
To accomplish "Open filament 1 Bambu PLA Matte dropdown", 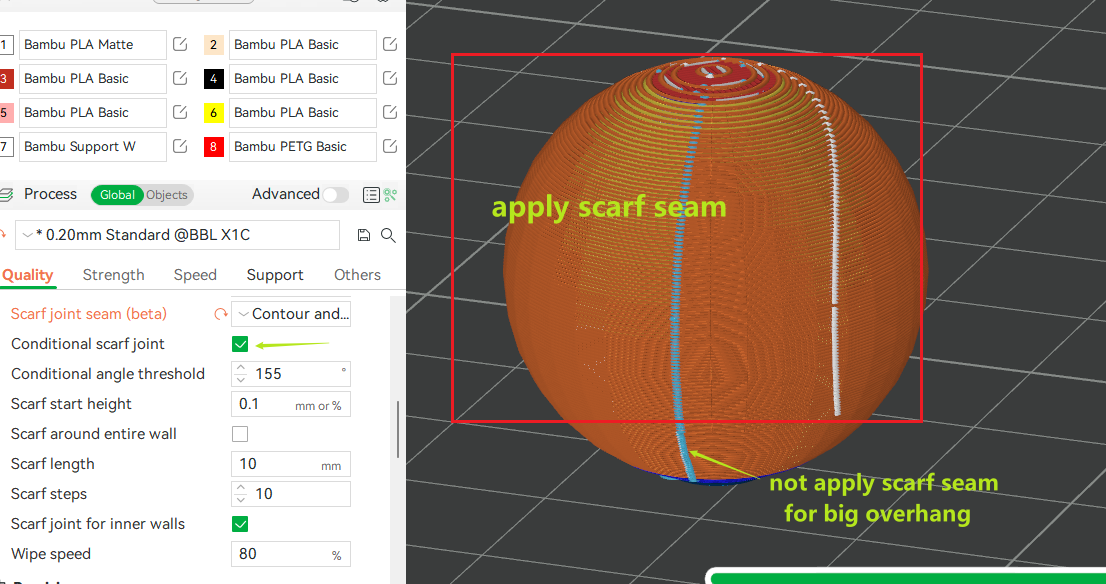I will pos(92,44).
